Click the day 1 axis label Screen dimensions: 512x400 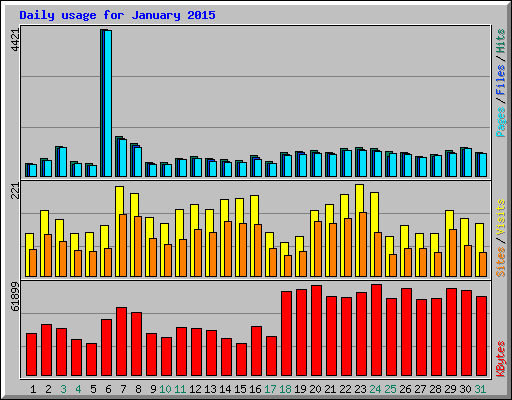click(x=33, y=389)
